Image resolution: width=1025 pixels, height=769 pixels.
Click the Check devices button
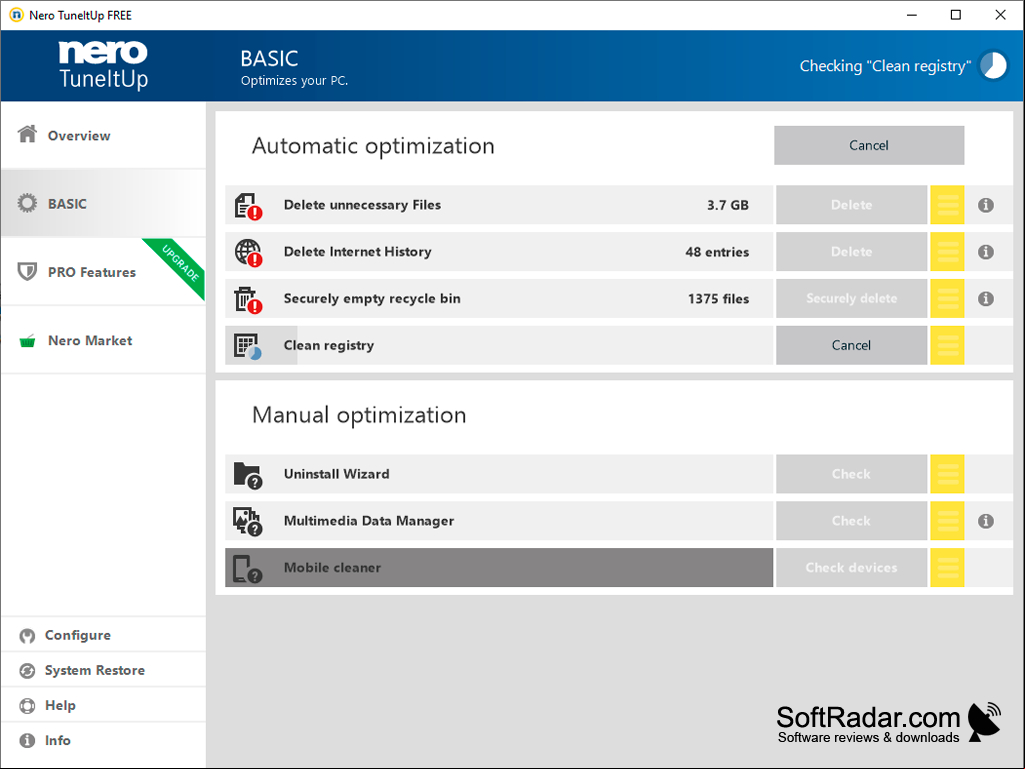click(851, 568)
